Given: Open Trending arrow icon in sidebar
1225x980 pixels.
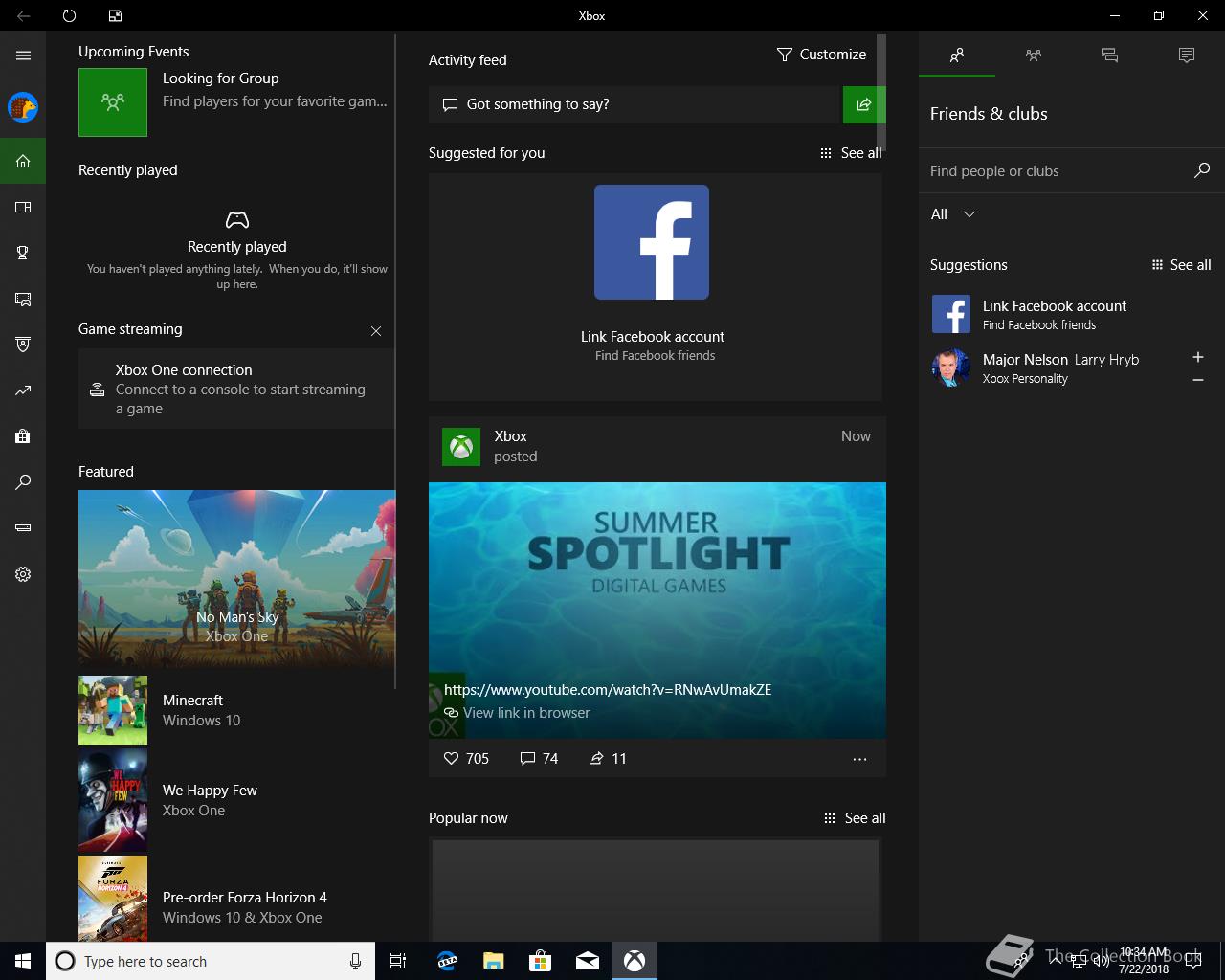Looking at the screenshot, I should click(23, 390).
